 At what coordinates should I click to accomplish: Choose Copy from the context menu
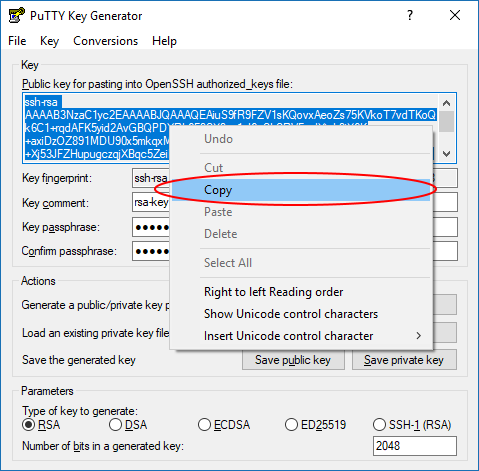coord(301,190)
